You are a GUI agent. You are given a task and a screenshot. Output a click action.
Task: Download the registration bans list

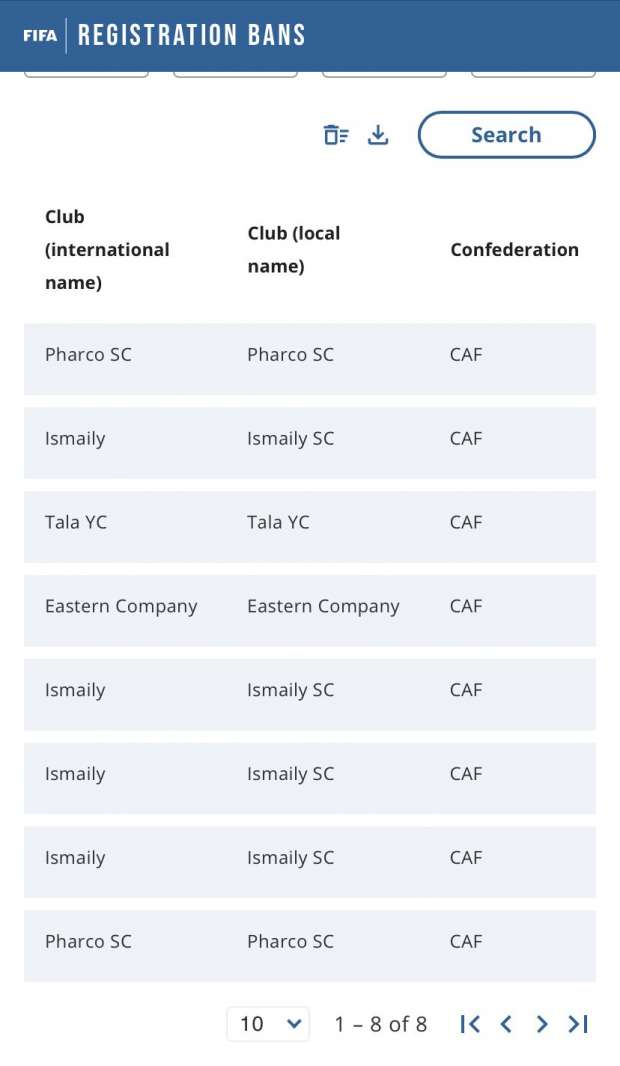pos(378,135)
